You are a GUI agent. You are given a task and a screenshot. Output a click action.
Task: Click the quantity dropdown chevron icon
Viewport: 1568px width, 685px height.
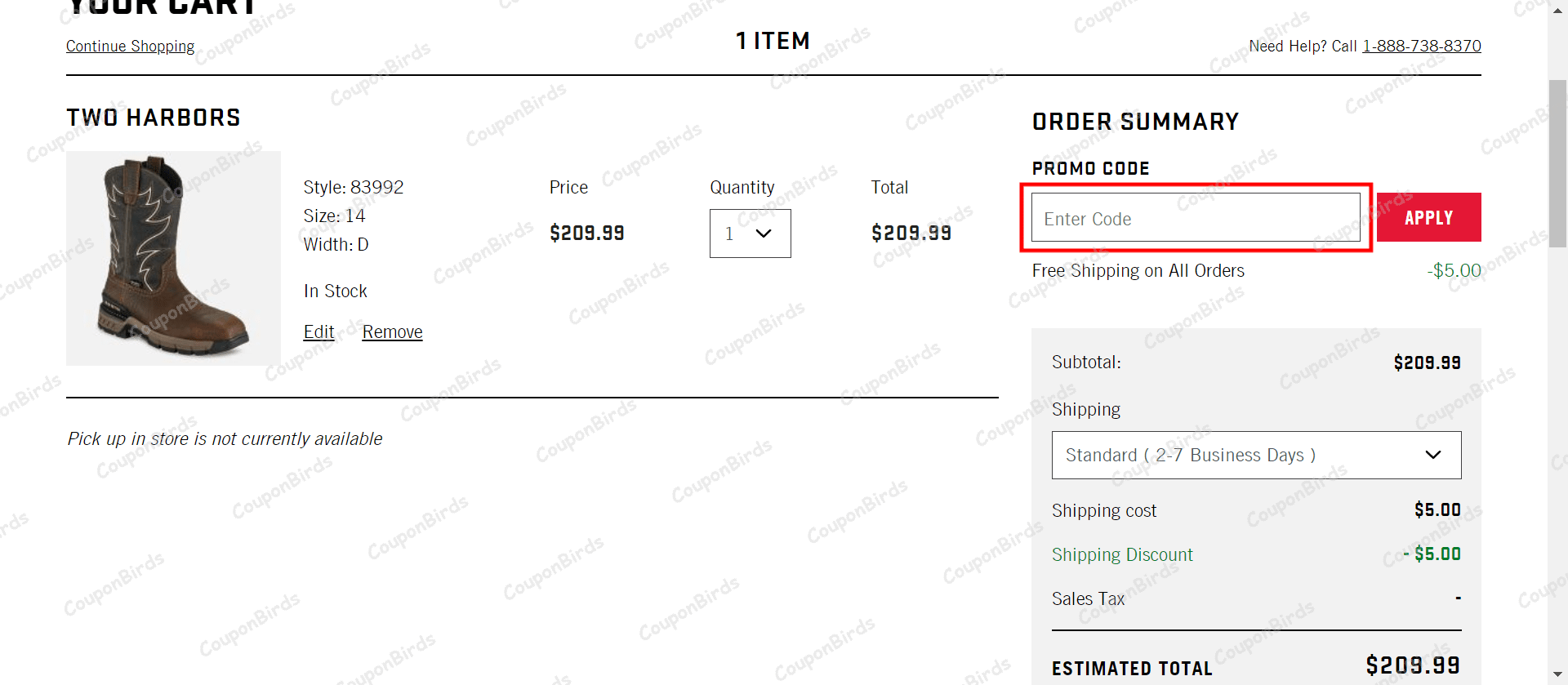pyautogui.click(x=764, y=234)
